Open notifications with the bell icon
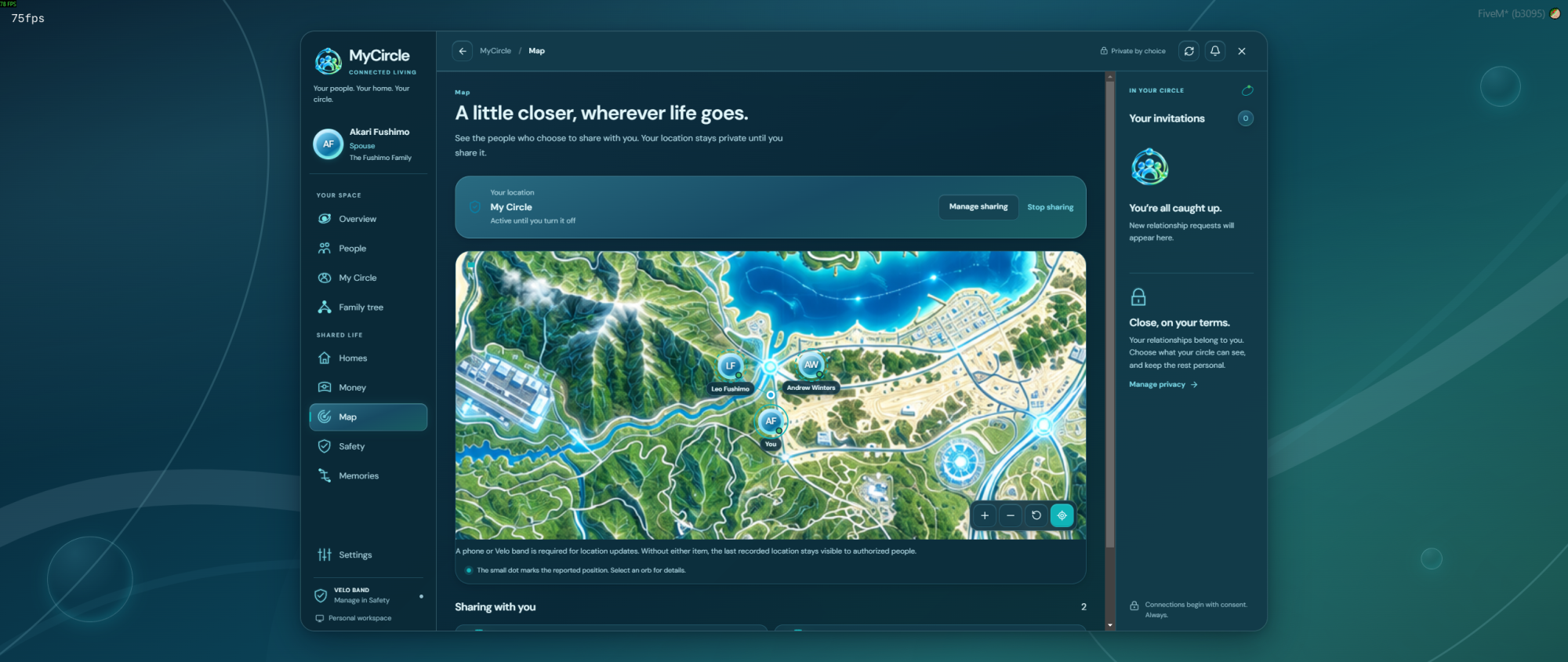The height and width of the screenshot is (662, 1568). click(1215, 51)
